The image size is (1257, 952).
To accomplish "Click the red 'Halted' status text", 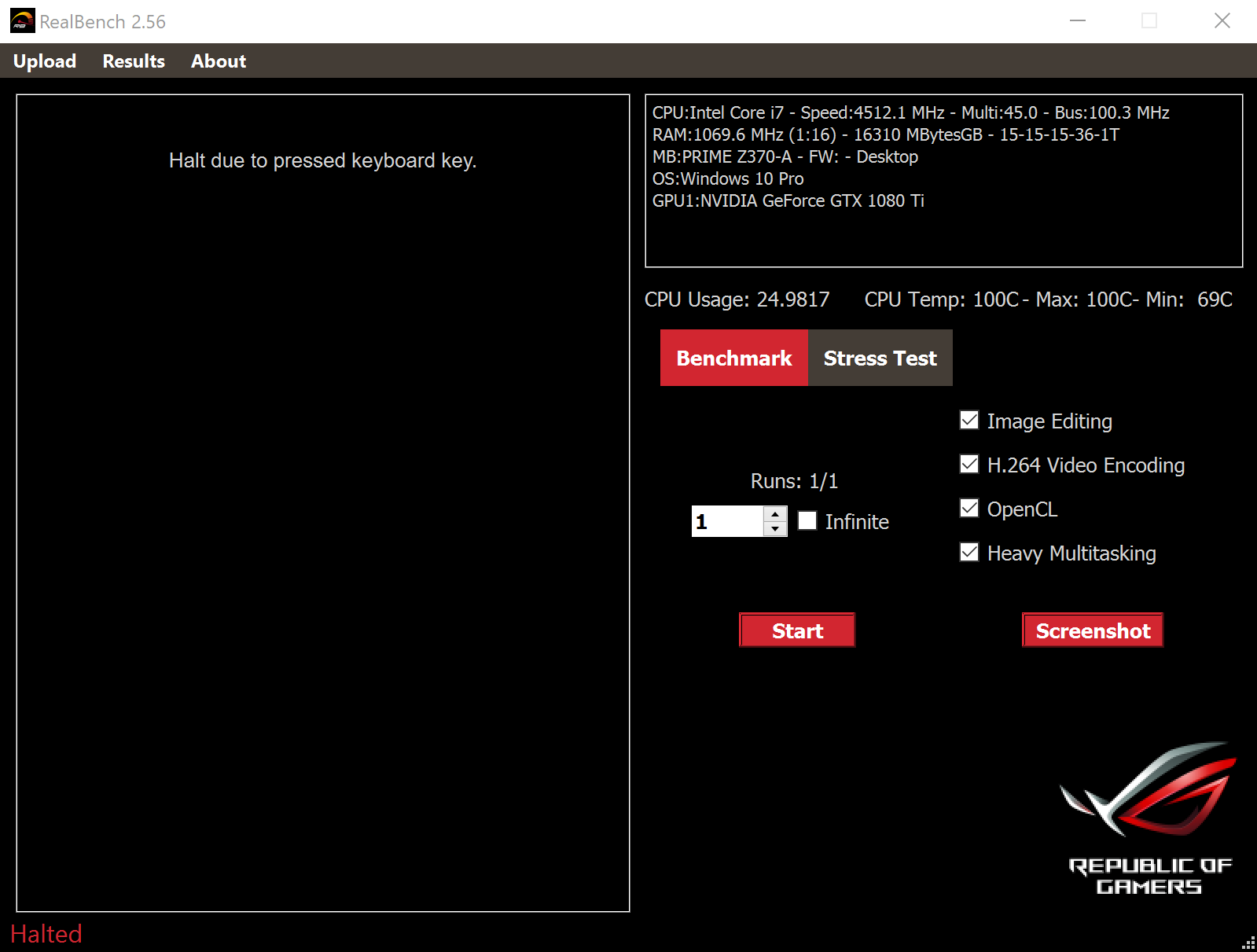I will 46,934.
